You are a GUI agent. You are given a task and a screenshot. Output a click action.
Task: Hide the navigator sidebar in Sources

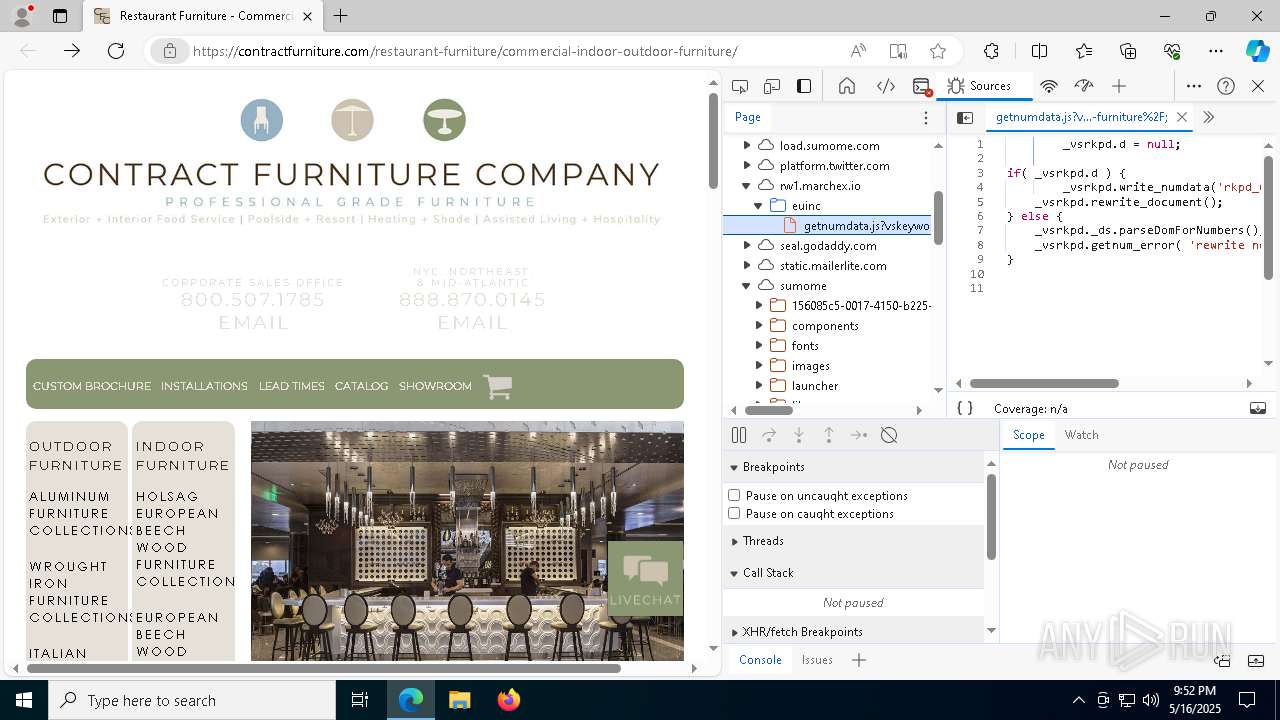click(x=965, y=117)
